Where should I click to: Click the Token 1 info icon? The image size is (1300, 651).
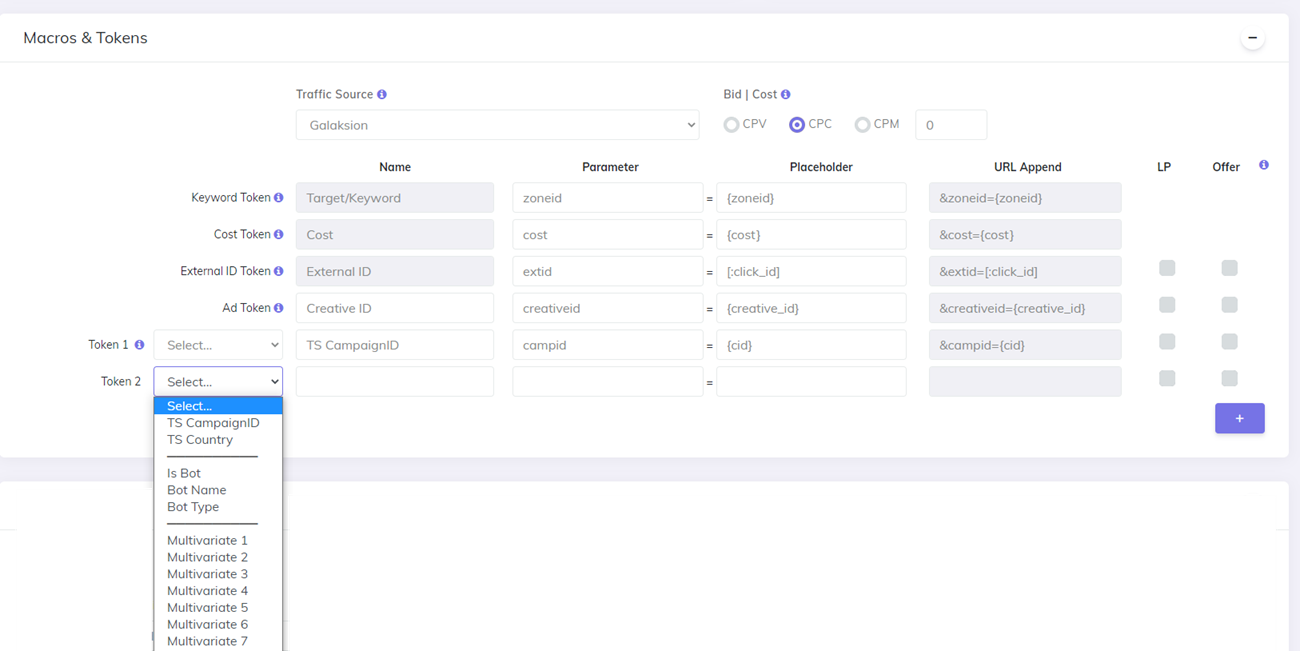coord(139,345)
